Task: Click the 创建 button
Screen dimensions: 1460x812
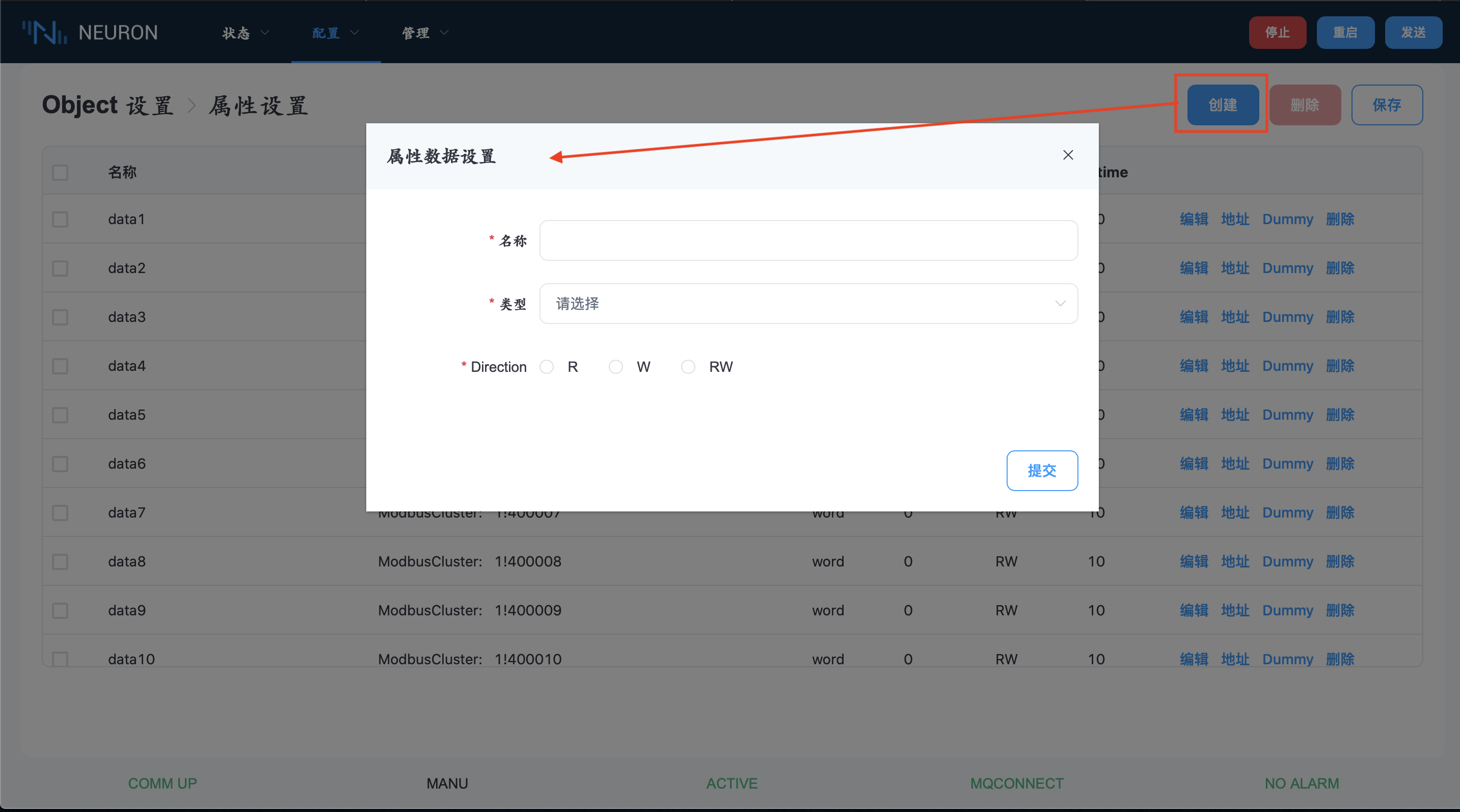Action: pyautogui.click(x=1223, y=105)
